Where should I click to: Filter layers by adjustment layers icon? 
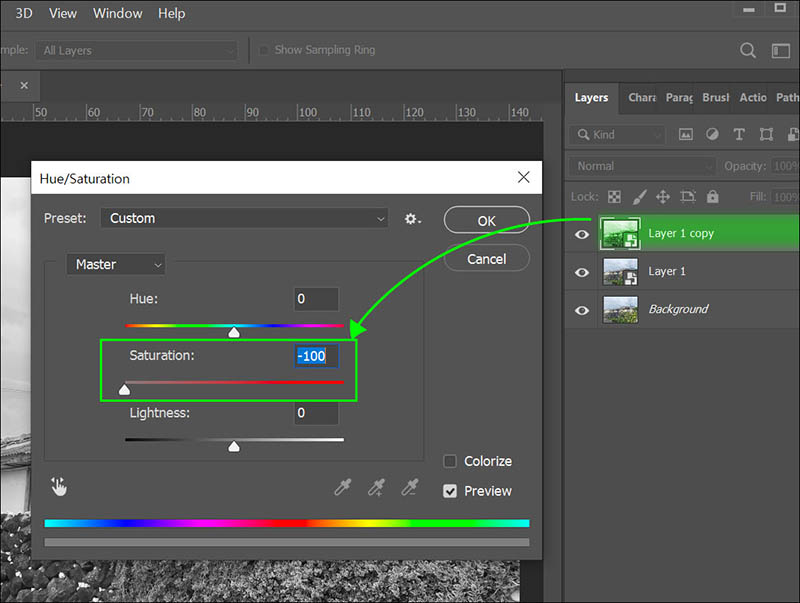[712, 134]
